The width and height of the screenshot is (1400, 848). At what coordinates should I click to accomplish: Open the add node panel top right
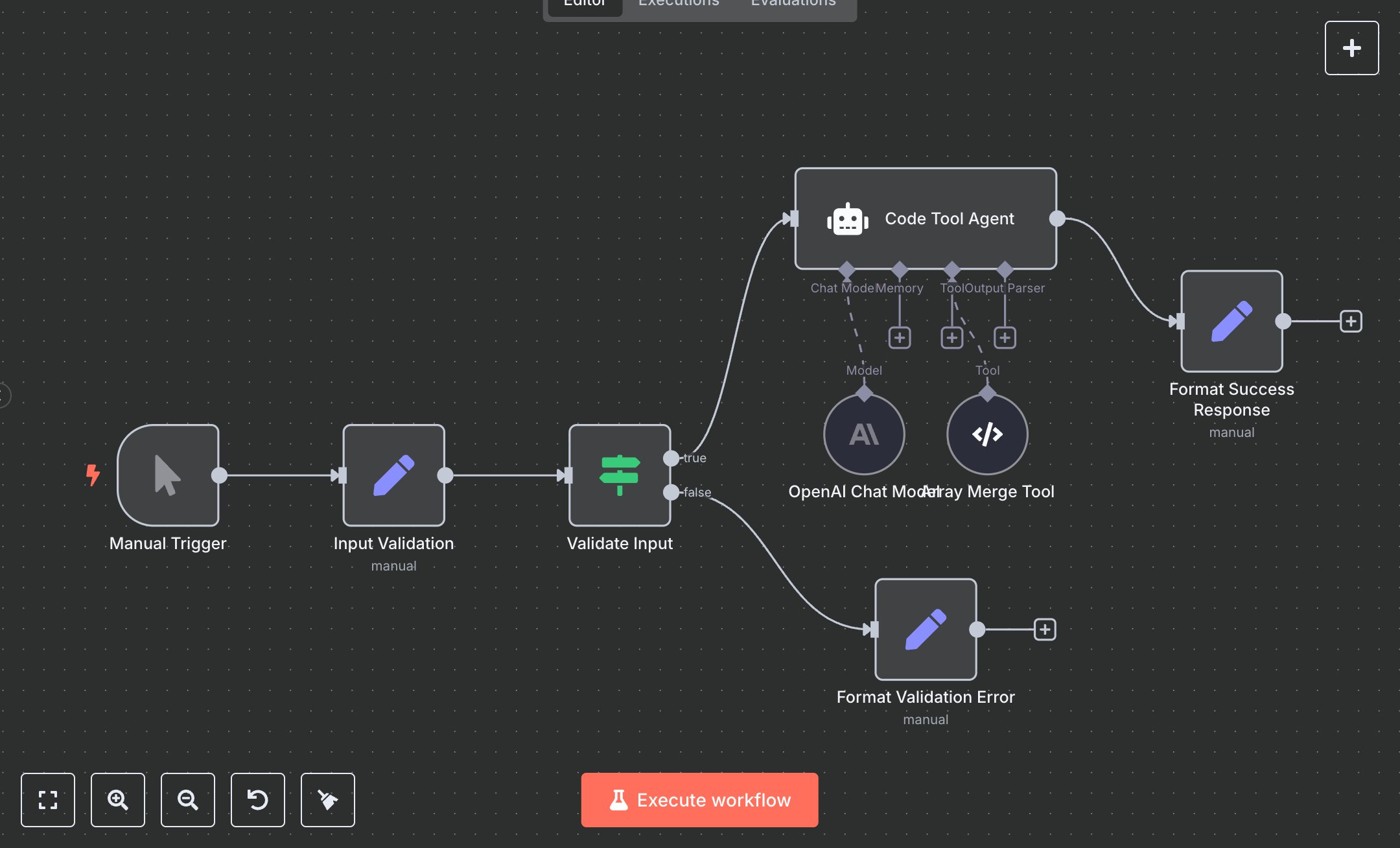click(1351, 47)
